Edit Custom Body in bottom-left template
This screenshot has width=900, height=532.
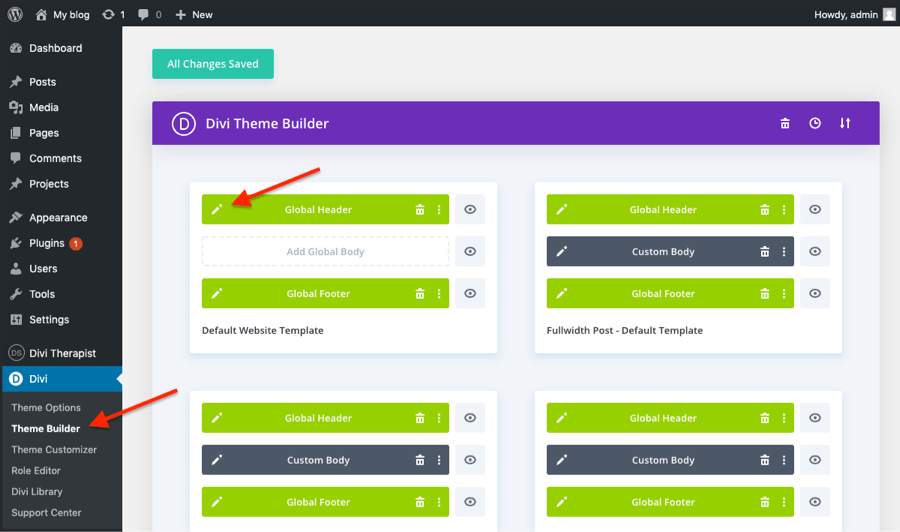tap(216, 460)
